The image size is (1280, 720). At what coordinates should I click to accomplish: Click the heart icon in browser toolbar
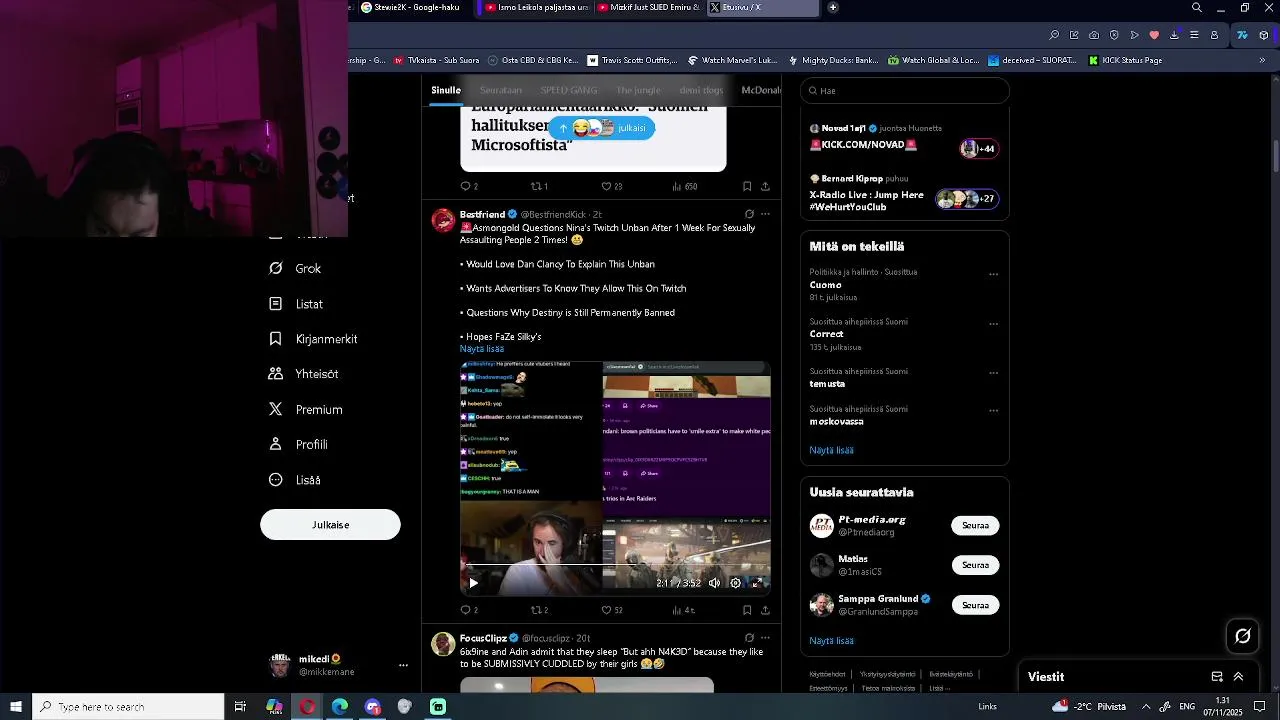(x=1154, y=35)
